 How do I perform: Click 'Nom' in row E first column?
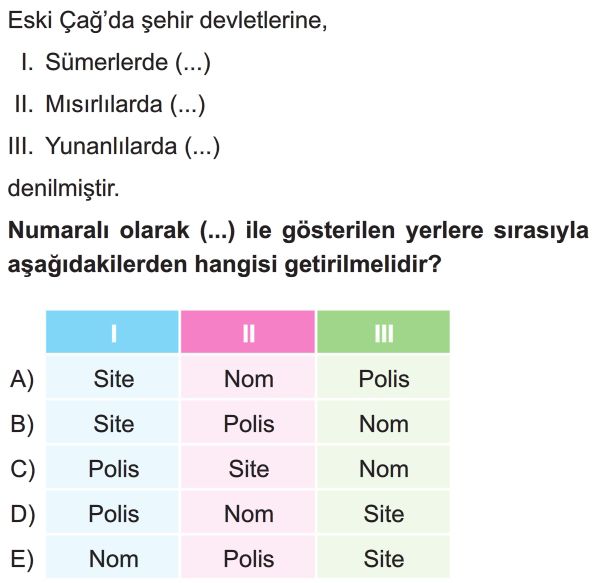(114, 559)
